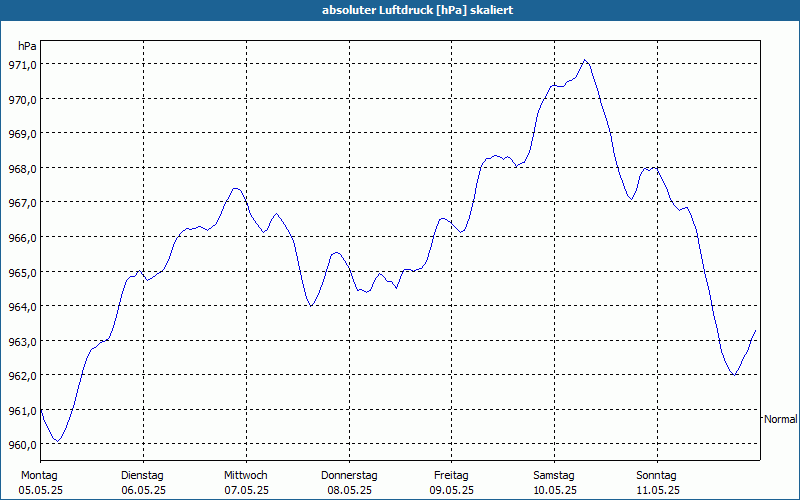The image size is (800, 500).
Task: Click the pressure curve peak above 971 hPa
Action: click(585, 60)
